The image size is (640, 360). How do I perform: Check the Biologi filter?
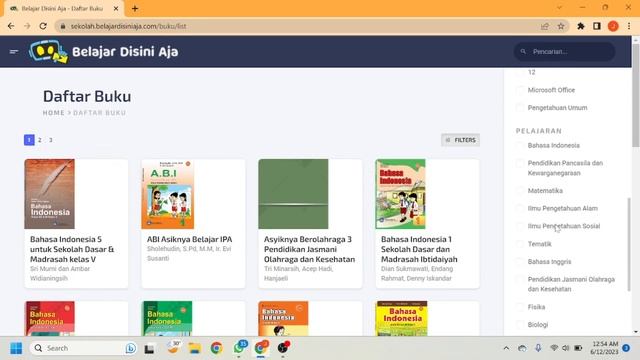click(x=520, y=324)
